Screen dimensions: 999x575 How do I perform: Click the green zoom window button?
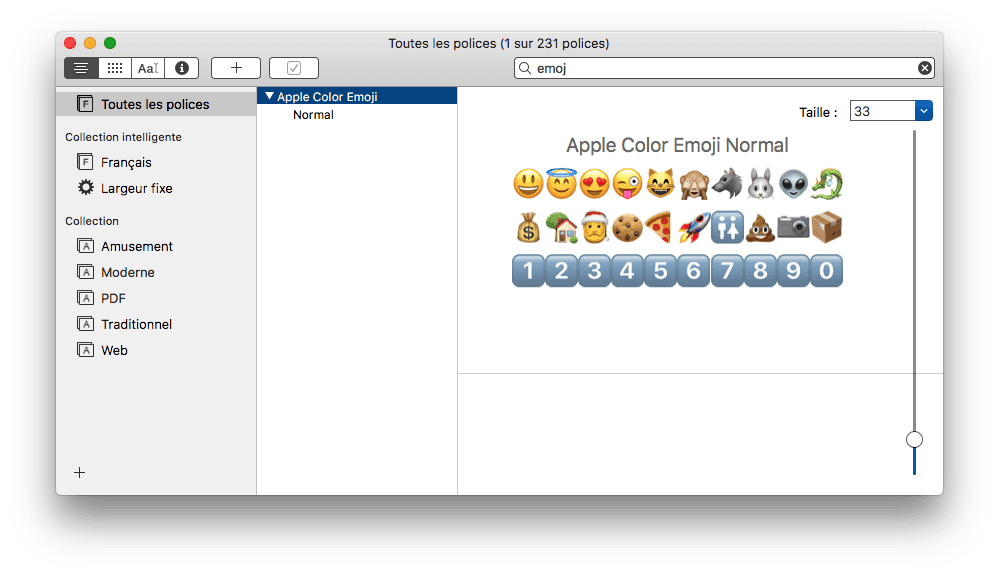pyautogui.click(x=110, y=43)
